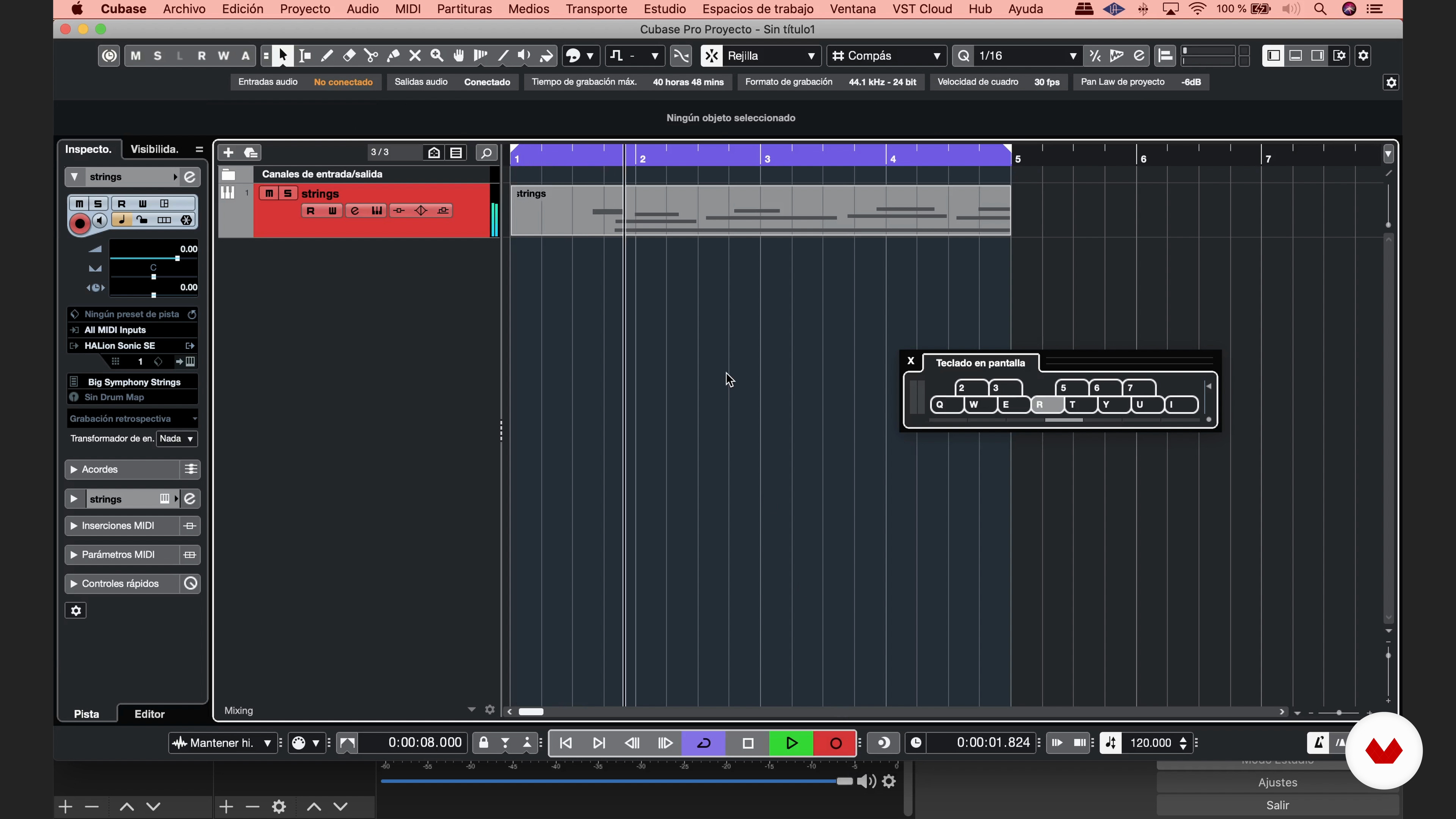The width and height of the screenshot is (1456, 819).
Task: Click the Go to Right Locator transport button
Action: (599, 743)
